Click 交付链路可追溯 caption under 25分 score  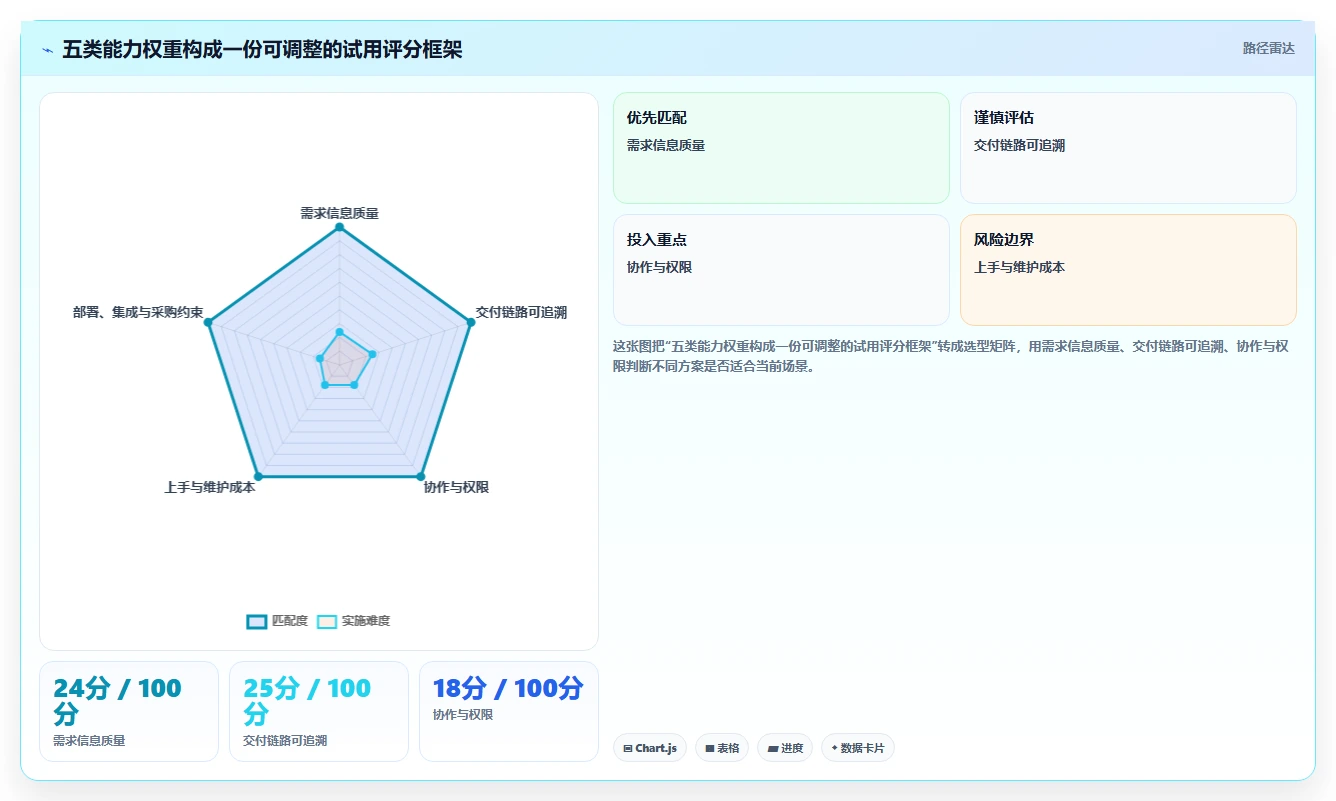pyautogui.click(x=285, y=741)
